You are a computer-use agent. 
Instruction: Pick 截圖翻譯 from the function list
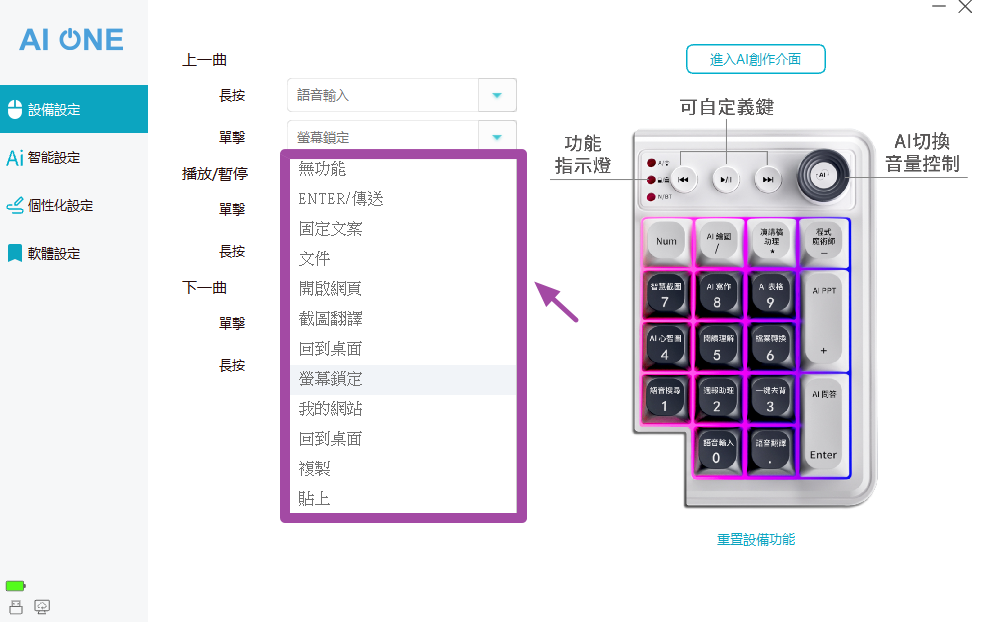(x=330, y=319)
